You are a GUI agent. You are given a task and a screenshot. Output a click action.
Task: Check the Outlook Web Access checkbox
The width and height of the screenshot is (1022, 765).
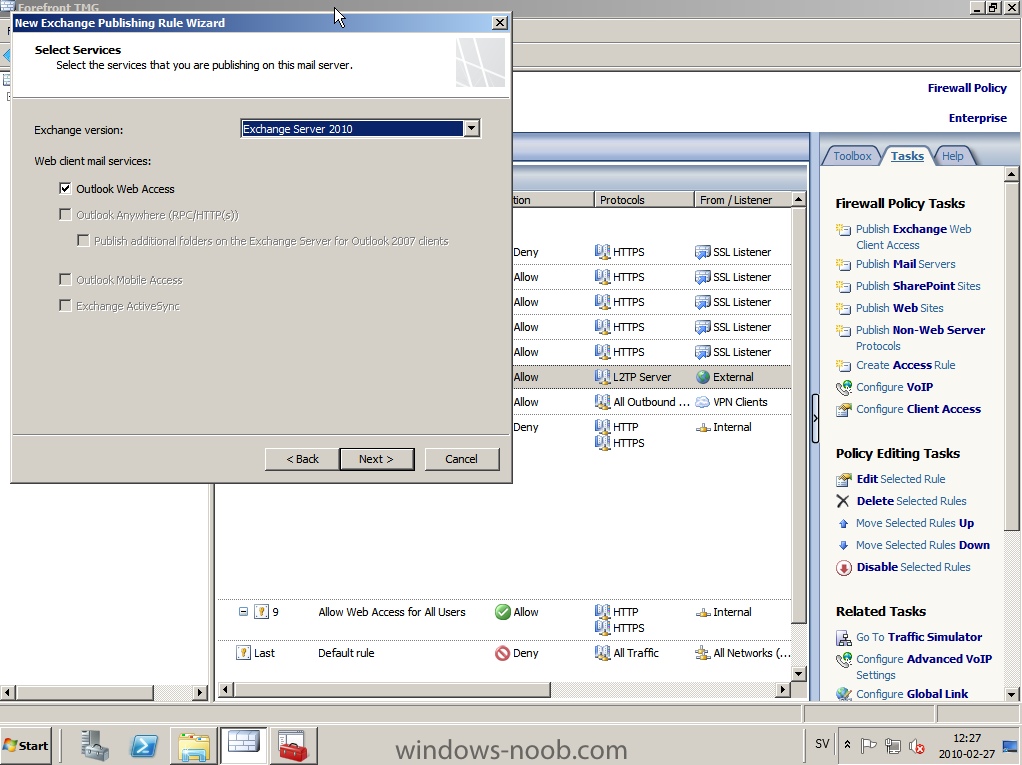(x=65, y=189)
